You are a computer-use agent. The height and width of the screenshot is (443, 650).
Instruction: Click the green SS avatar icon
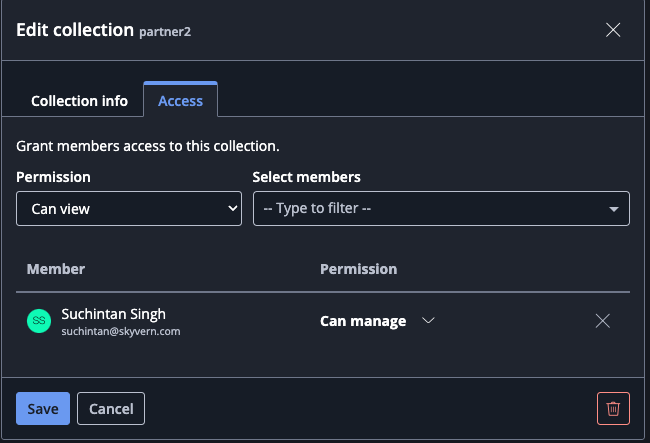39,321
